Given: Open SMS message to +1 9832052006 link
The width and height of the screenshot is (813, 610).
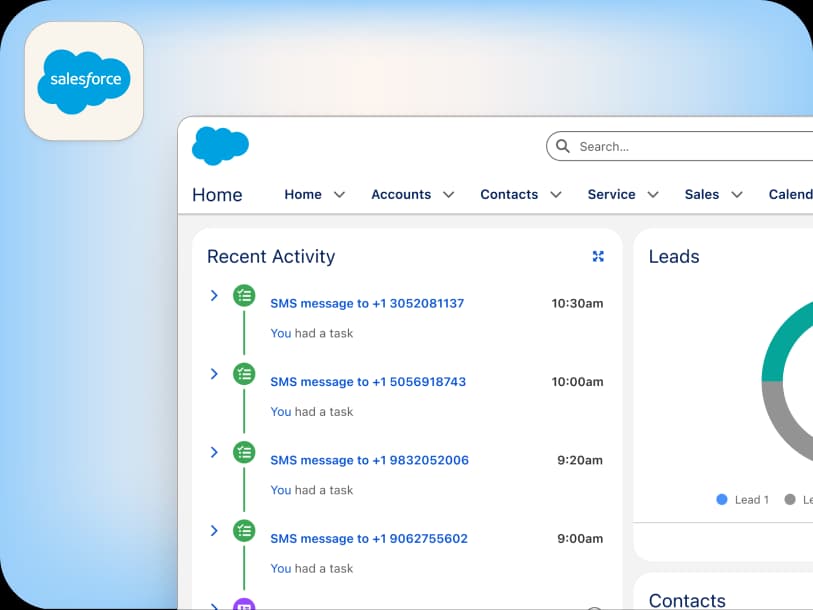Looking at the screenshot, I should (x=369, y=460).
